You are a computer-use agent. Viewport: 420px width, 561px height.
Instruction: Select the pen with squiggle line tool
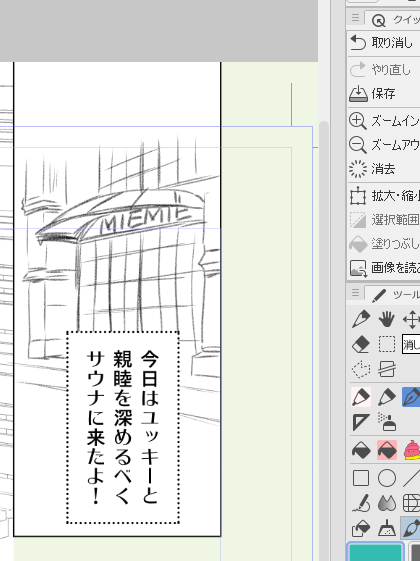point(360,503)
